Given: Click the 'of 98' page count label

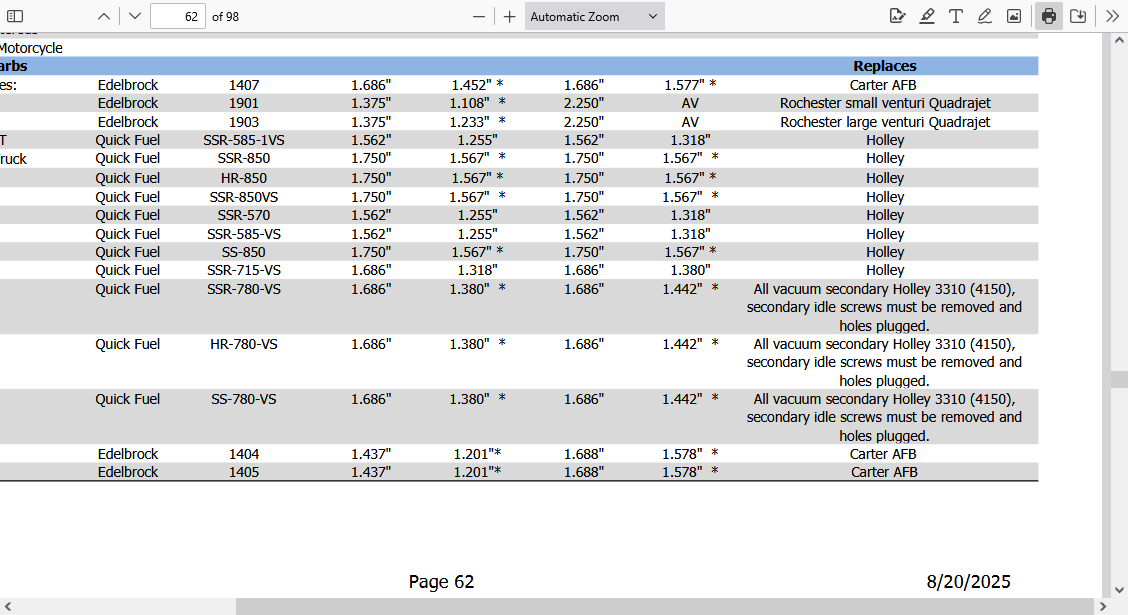Looking at the screenshot, I should [225, 17].
